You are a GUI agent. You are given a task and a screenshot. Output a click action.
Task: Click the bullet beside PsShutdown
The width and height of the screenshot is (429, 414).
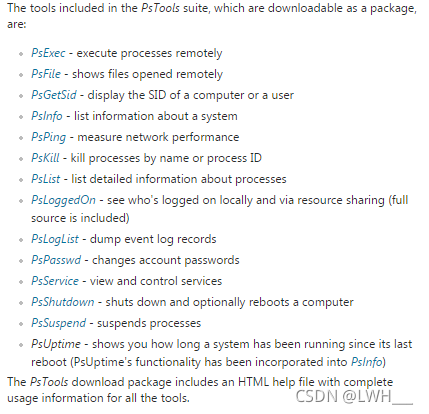coord(21,303)
